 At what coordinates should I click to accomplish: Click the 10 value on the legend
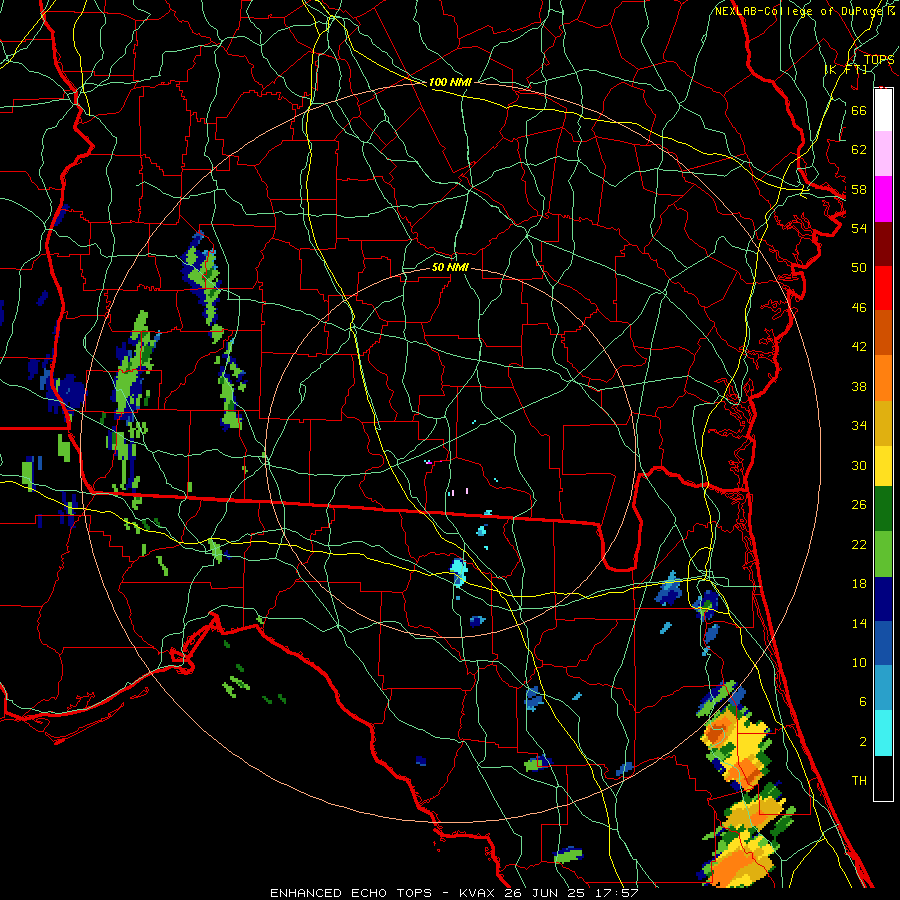click(859, 662)
